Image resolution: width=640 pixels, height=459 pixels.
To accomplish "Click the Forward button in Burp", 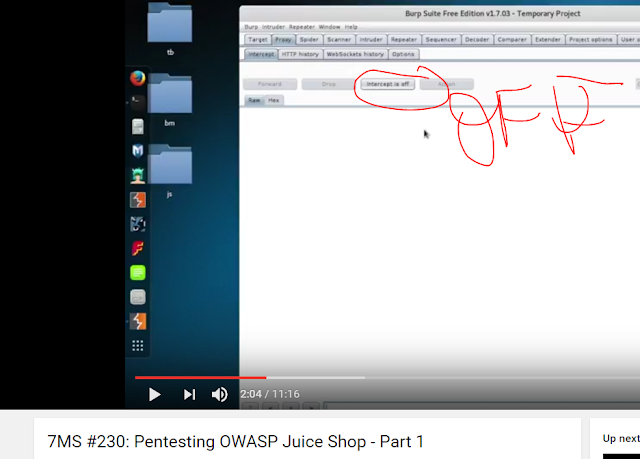I will 270,84.
